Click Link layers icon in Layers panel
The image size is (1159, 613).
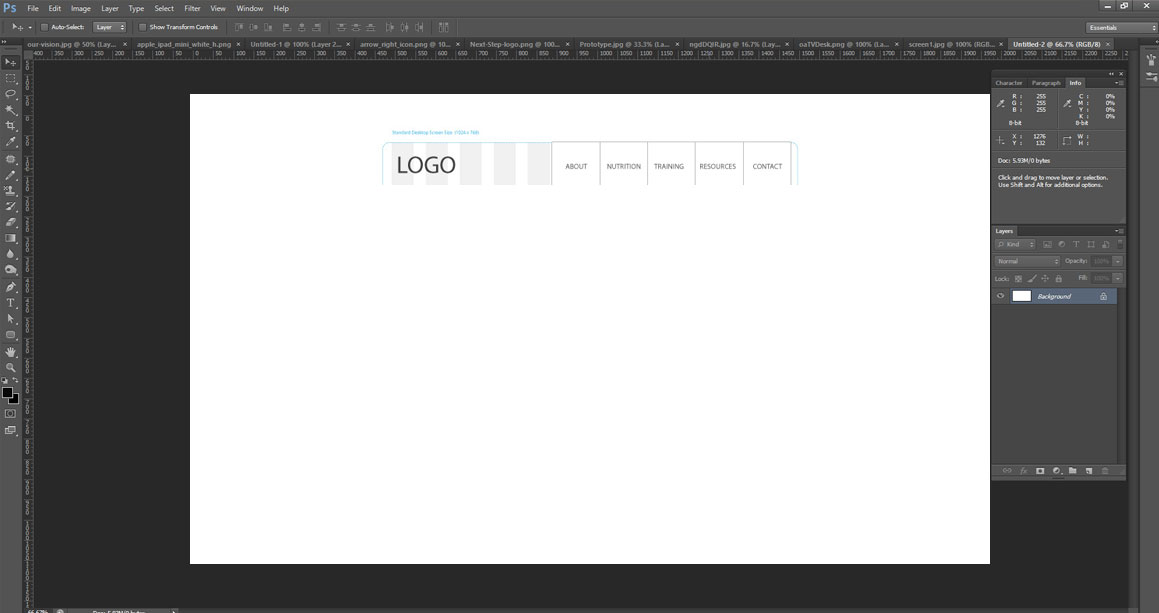point(1007,471)
